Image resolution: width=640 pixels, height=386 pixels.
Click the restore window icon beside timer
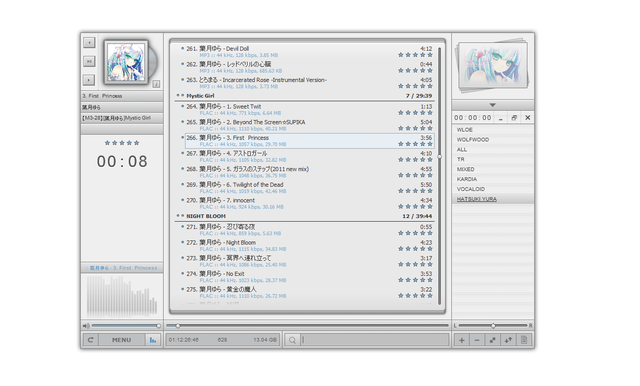(514, 118)
